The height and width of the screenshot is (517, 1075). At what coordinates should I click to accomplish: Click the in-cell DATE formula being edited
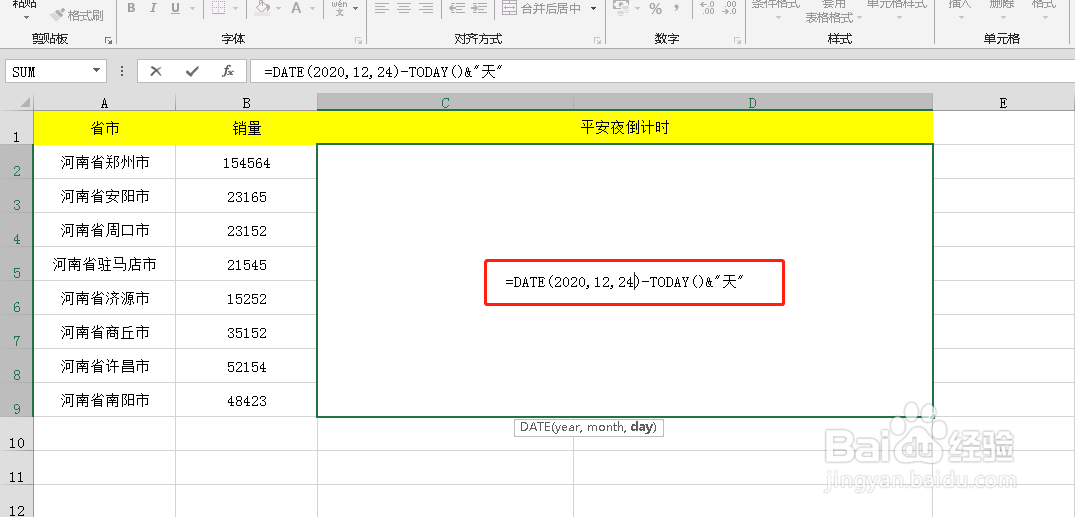click(625, 282)
